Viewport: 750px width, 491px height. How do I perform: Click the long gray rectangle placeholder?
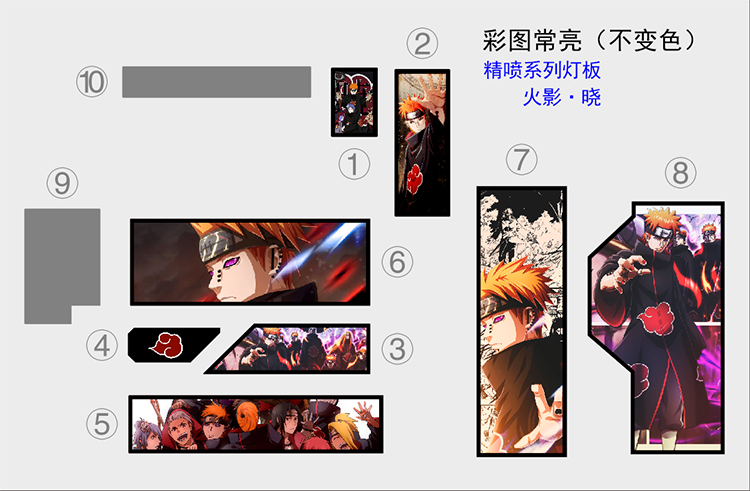tap(217, 82)
